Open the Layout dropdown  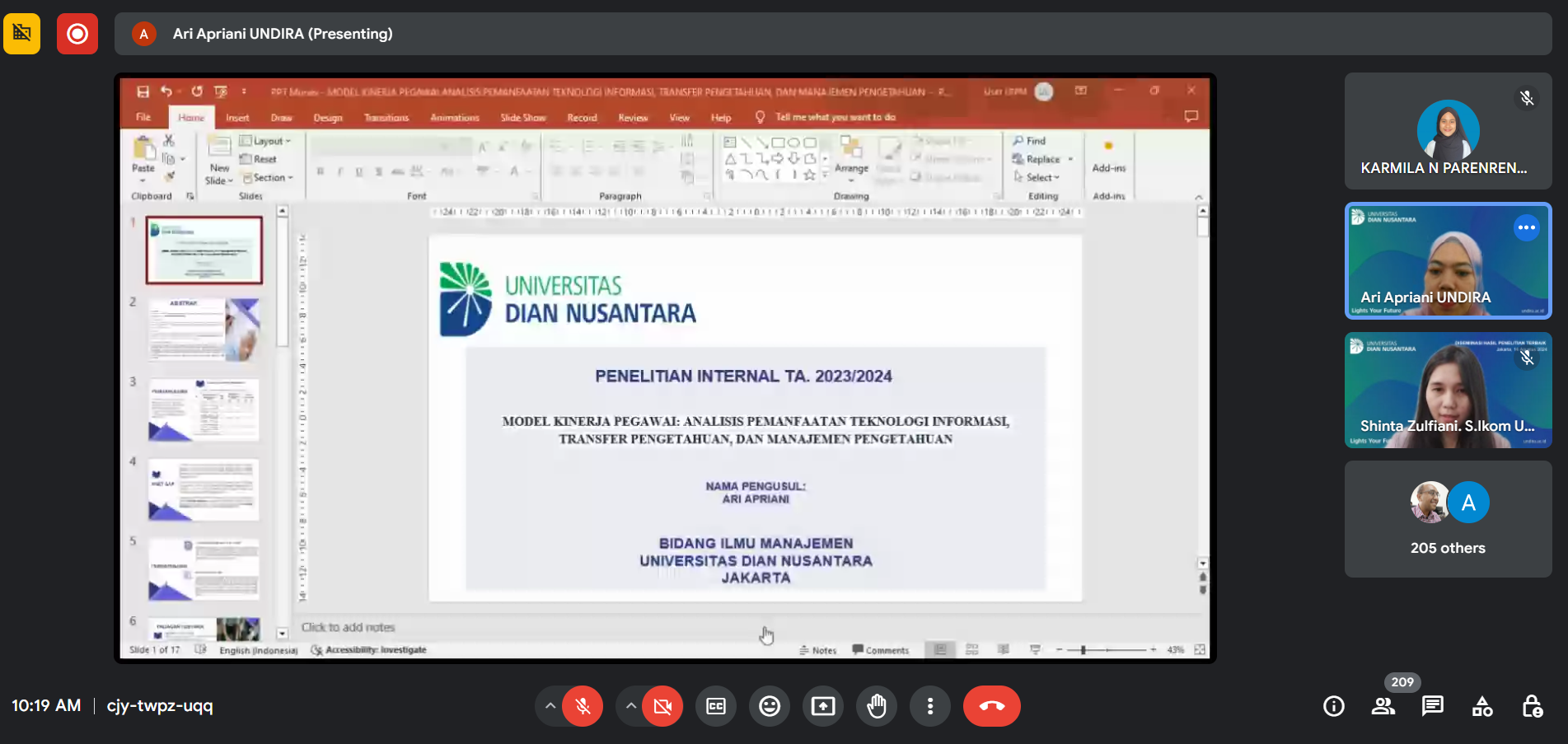265,141
